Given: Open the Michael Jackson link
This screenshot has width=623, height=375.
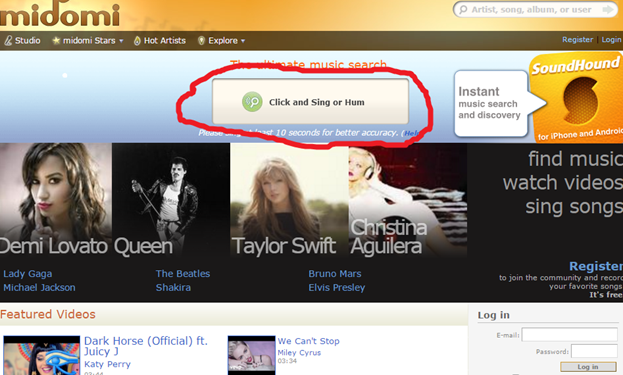Looking at the screenshot, I should pyautogui.click(x=39, y=288).
